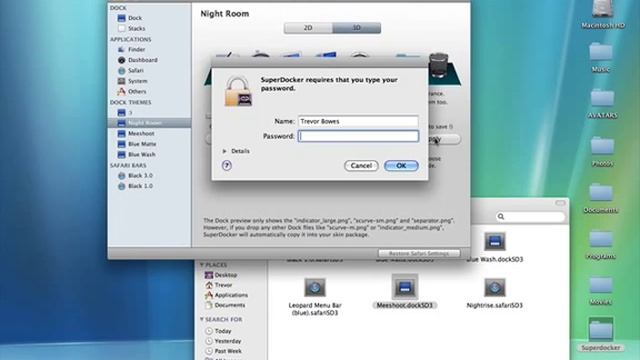Select Safari under Applications
The width and height of the screenshot is (640, 360).
pos(136,71)
